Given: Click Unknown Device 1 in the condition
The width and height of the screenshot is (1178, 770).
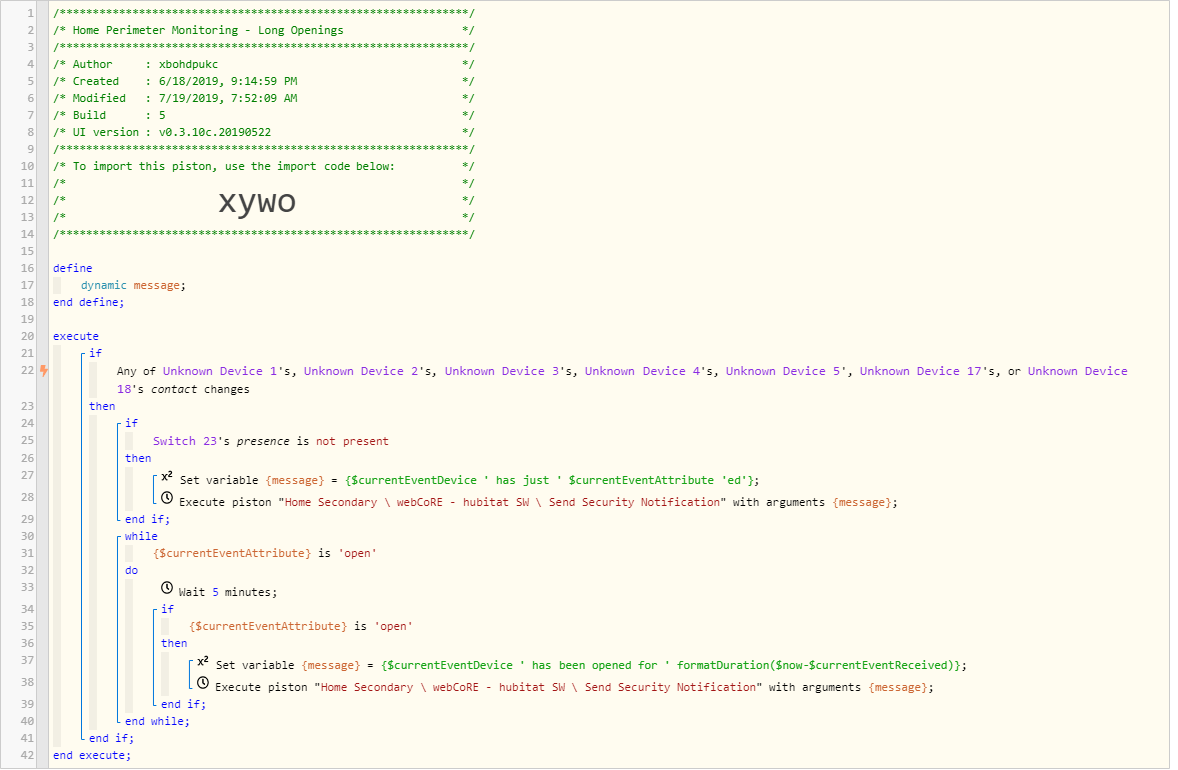Looking at the screenshot, I should pos(219,371).
